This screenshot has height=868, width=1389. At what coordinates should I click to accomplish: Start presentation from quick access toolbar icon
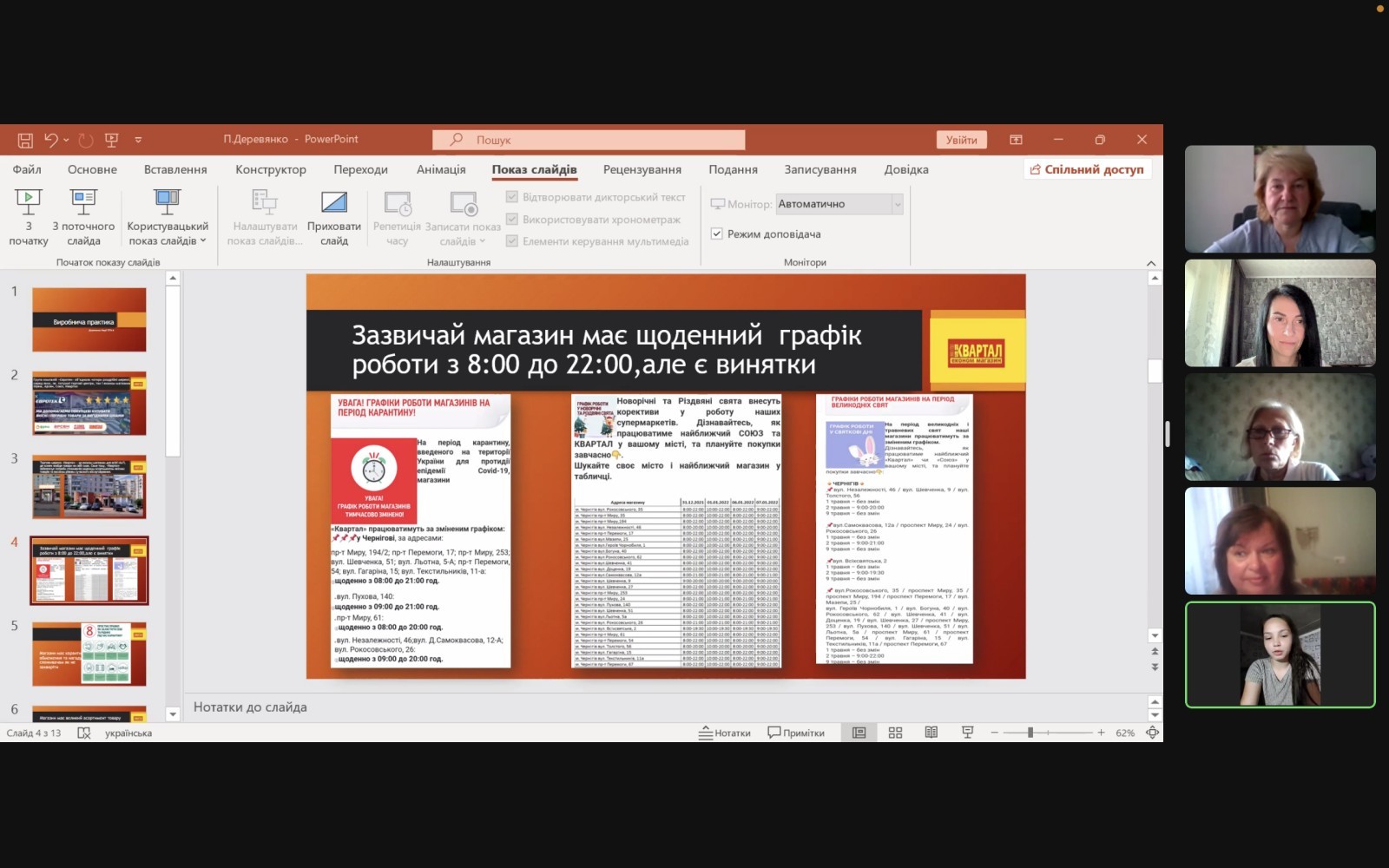(x=111, y=140)
